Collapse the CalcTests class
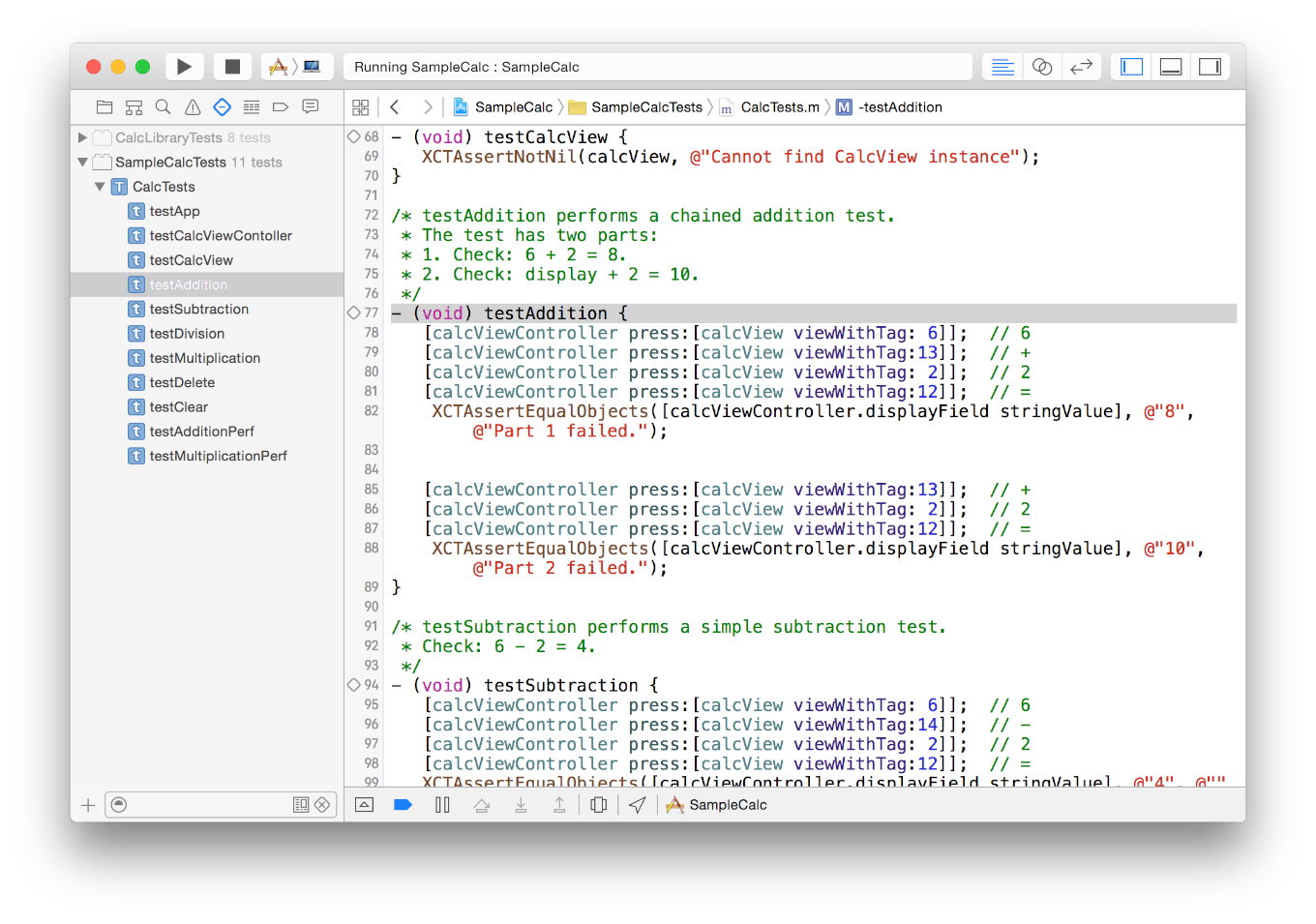The height and width of the screenshot is (924, 1316). pos(100,187)
